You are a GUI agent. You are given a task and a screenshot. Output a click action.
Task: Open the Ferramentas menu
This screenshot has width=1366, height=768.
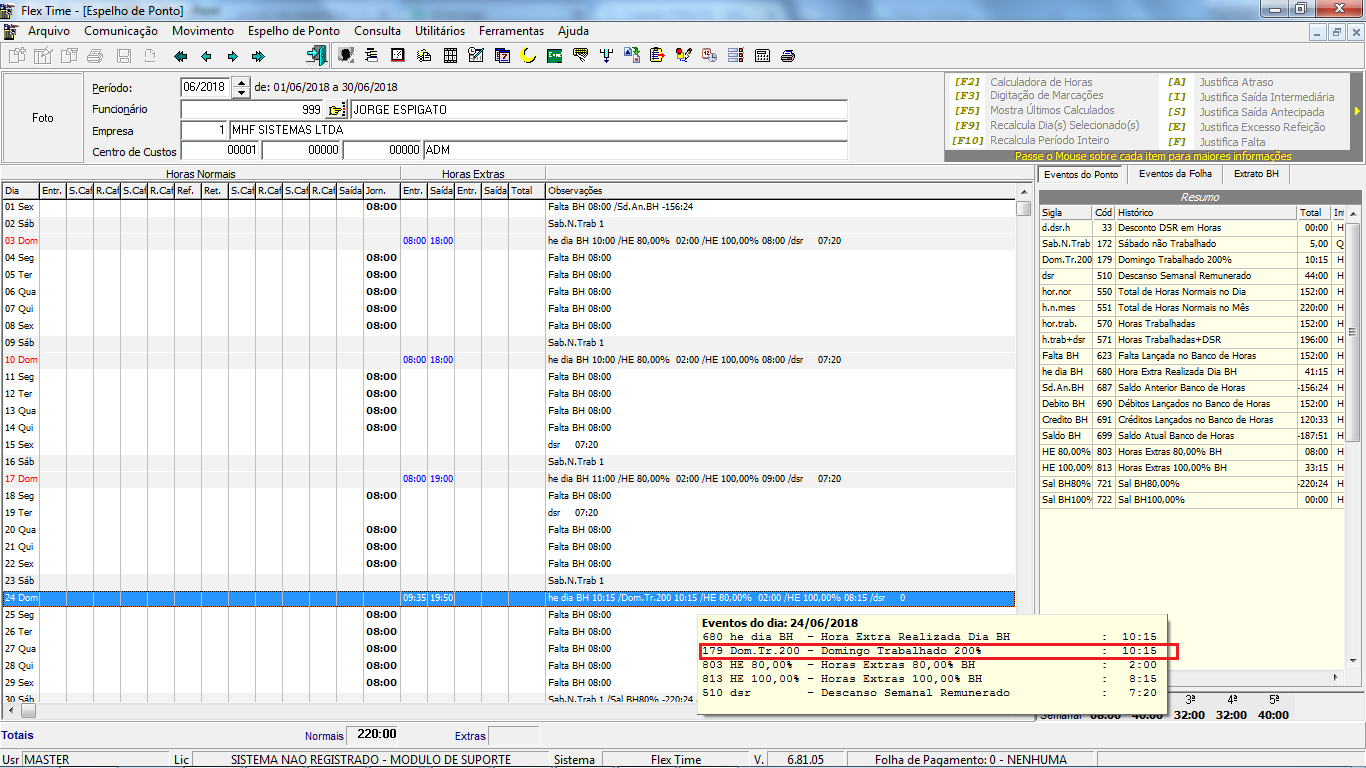[x=511, y=31]
